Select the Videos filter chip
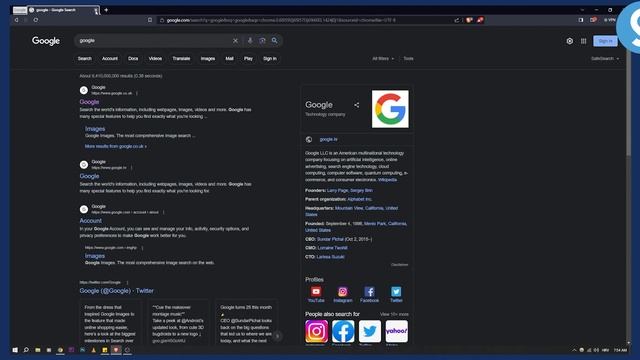 coord(155,59)
